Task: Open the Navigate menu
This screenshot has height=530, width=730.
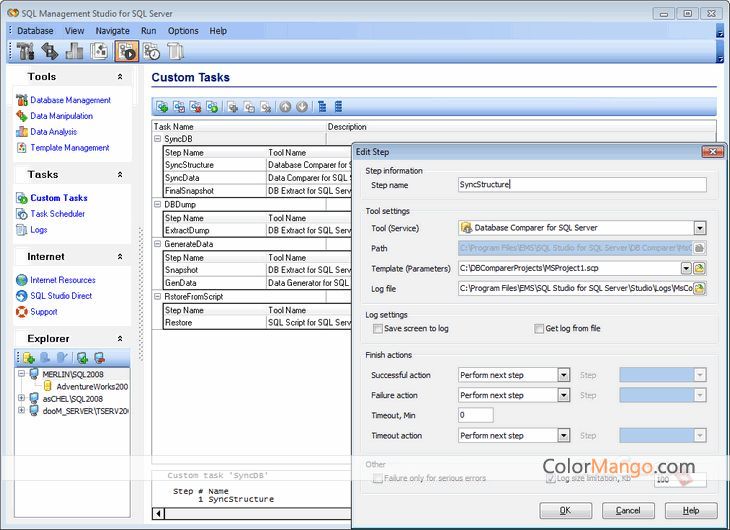Action: (x=113, y=31)
